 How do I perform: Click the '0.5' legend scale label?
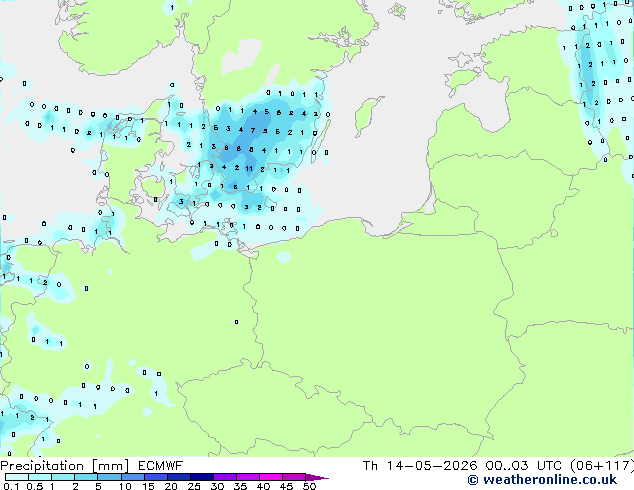pyautogui.click(x=34, y=486)
